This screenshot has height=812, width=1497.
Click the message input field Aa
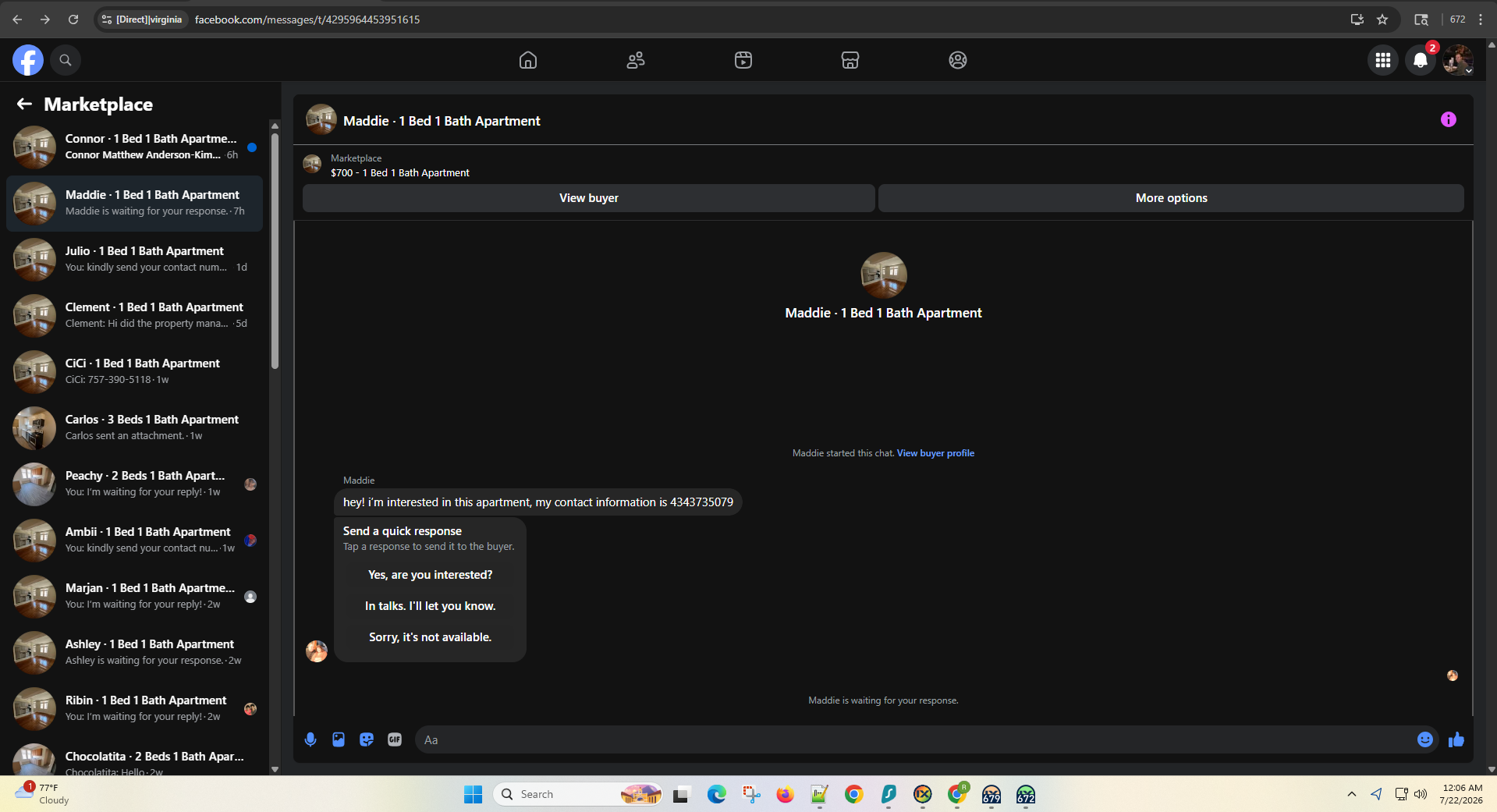click(x=913, y=739)
